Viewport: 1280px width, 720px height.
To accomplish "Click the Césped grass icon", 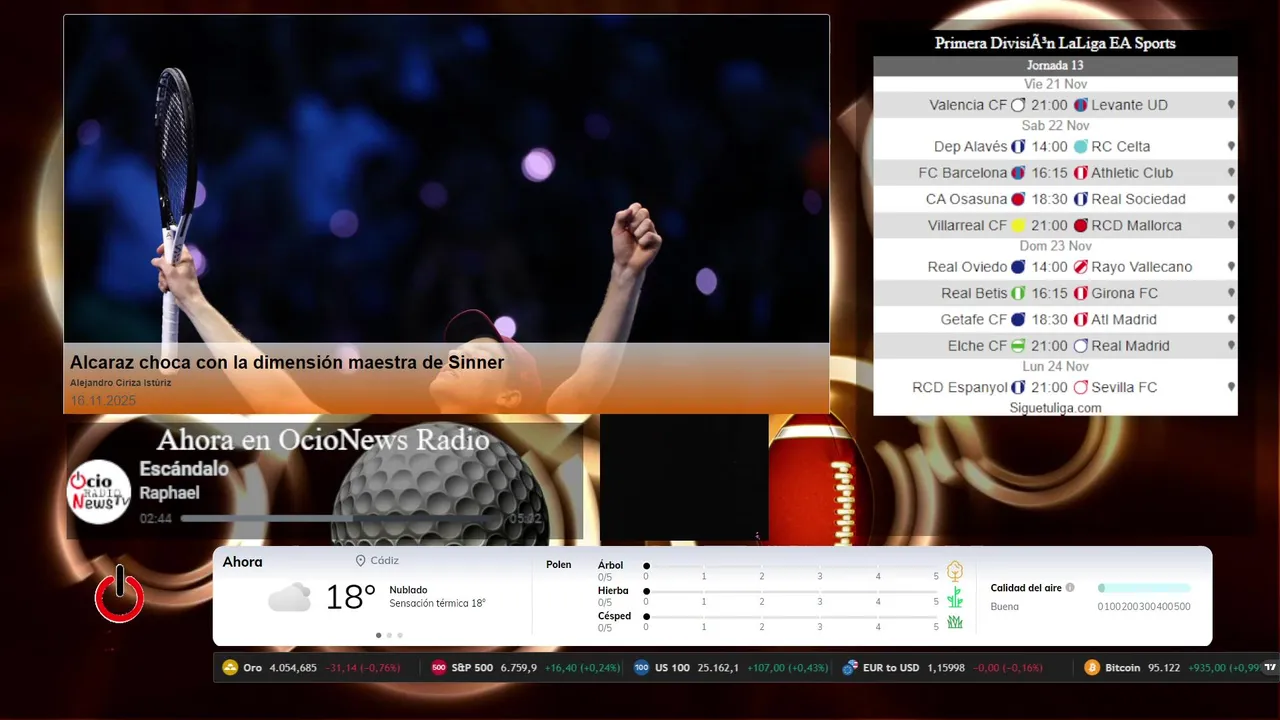I will (x=955, y=622).
